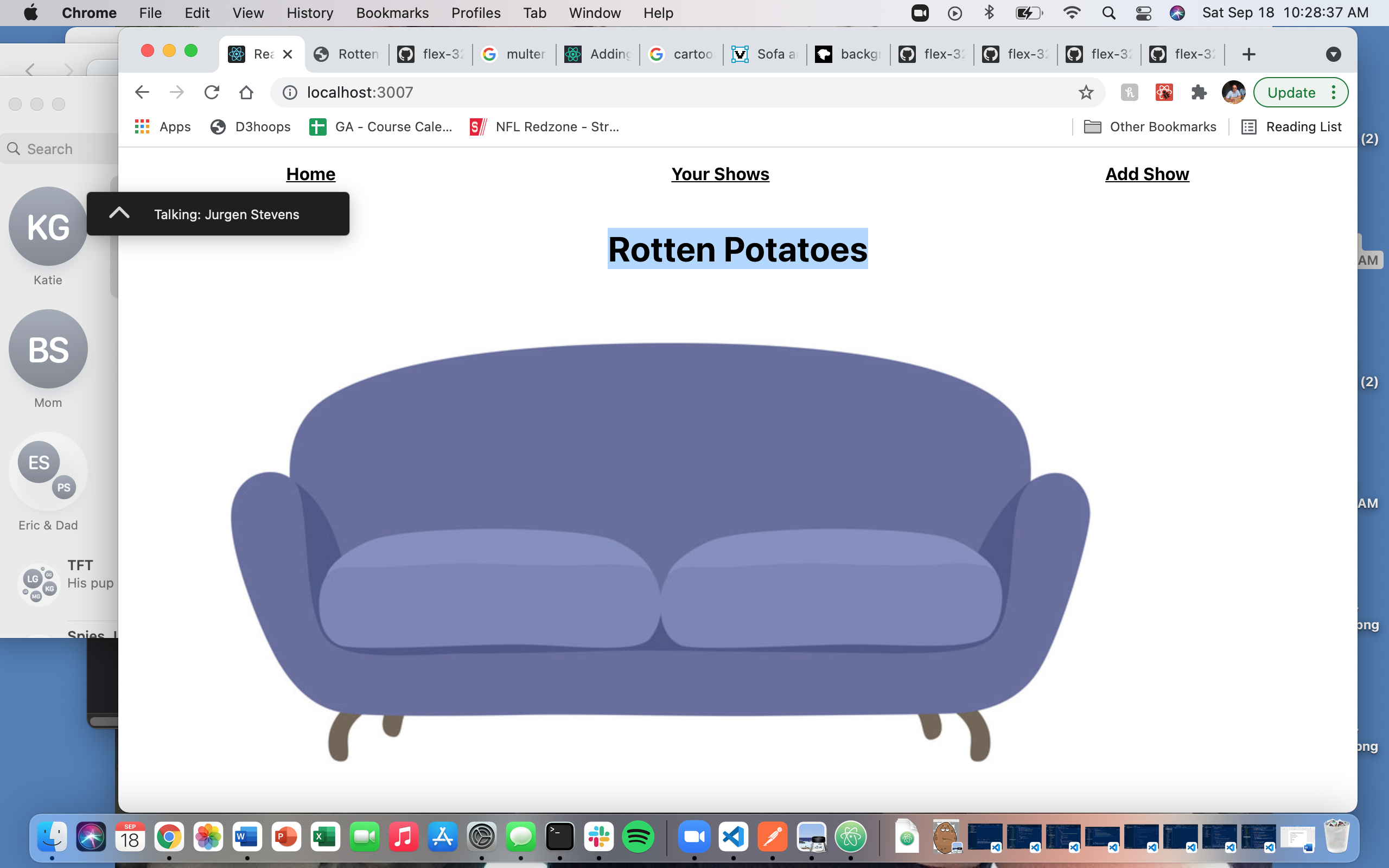Collapse the Talking: Jurgen Stevens banner

point(119,213)
